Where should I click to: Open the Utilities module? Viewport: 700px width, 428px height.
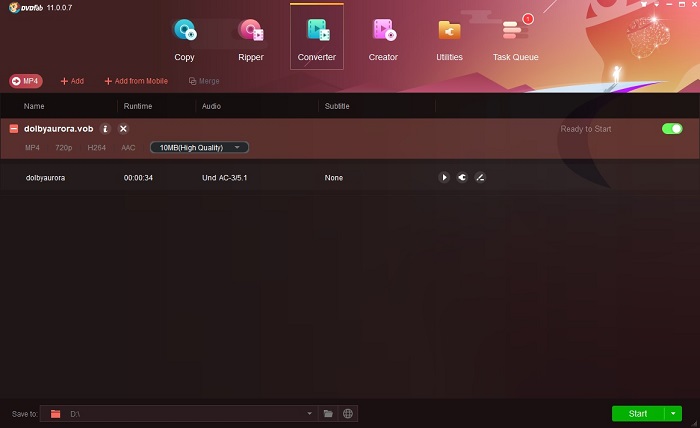(x=449, y=38)
